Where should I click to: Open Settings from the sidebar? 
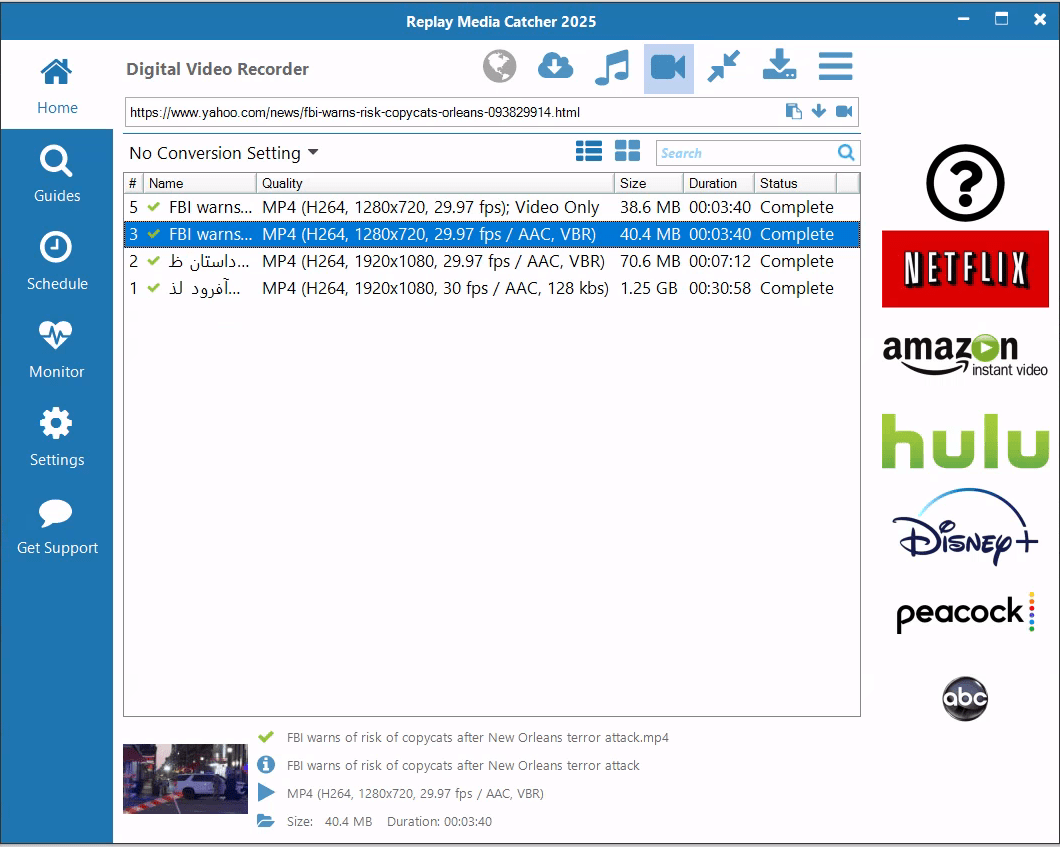(57, 437)
